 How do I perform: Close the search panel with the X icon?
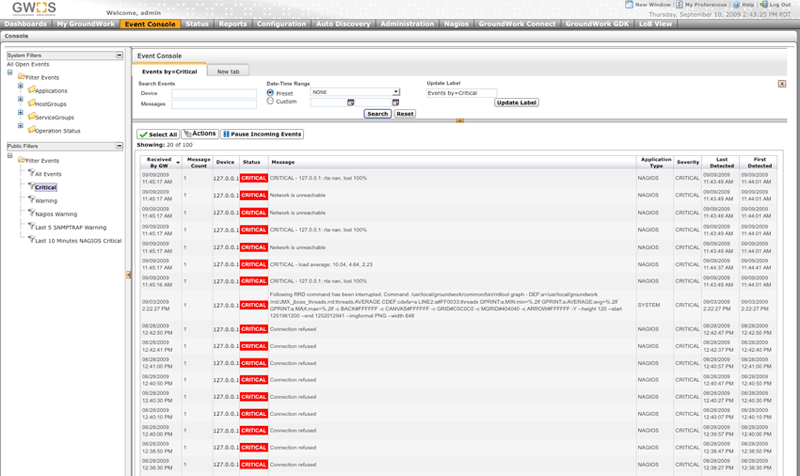point(782,84)
